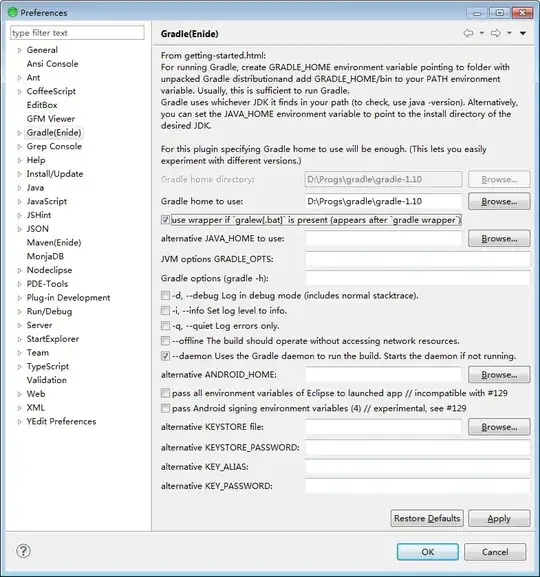Viewport: 540px width, 577px height.
Task: Toggle the use wrapper checkbox
Action: point(165,220)
